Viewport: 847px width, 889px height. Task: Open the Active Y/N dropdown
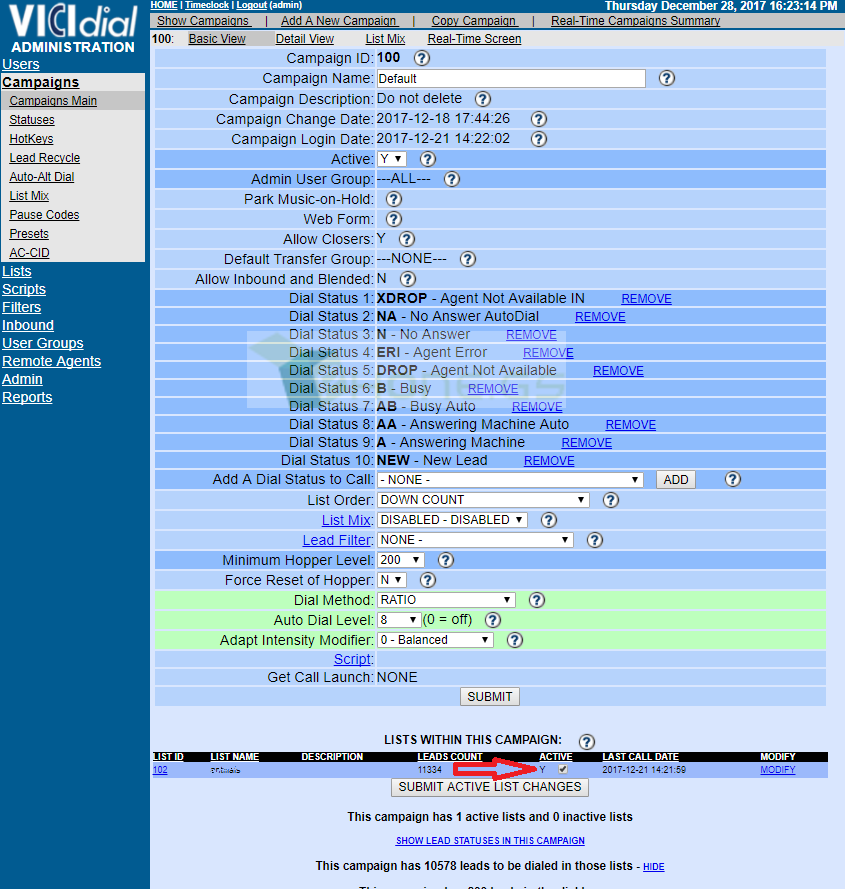point(392,159)
